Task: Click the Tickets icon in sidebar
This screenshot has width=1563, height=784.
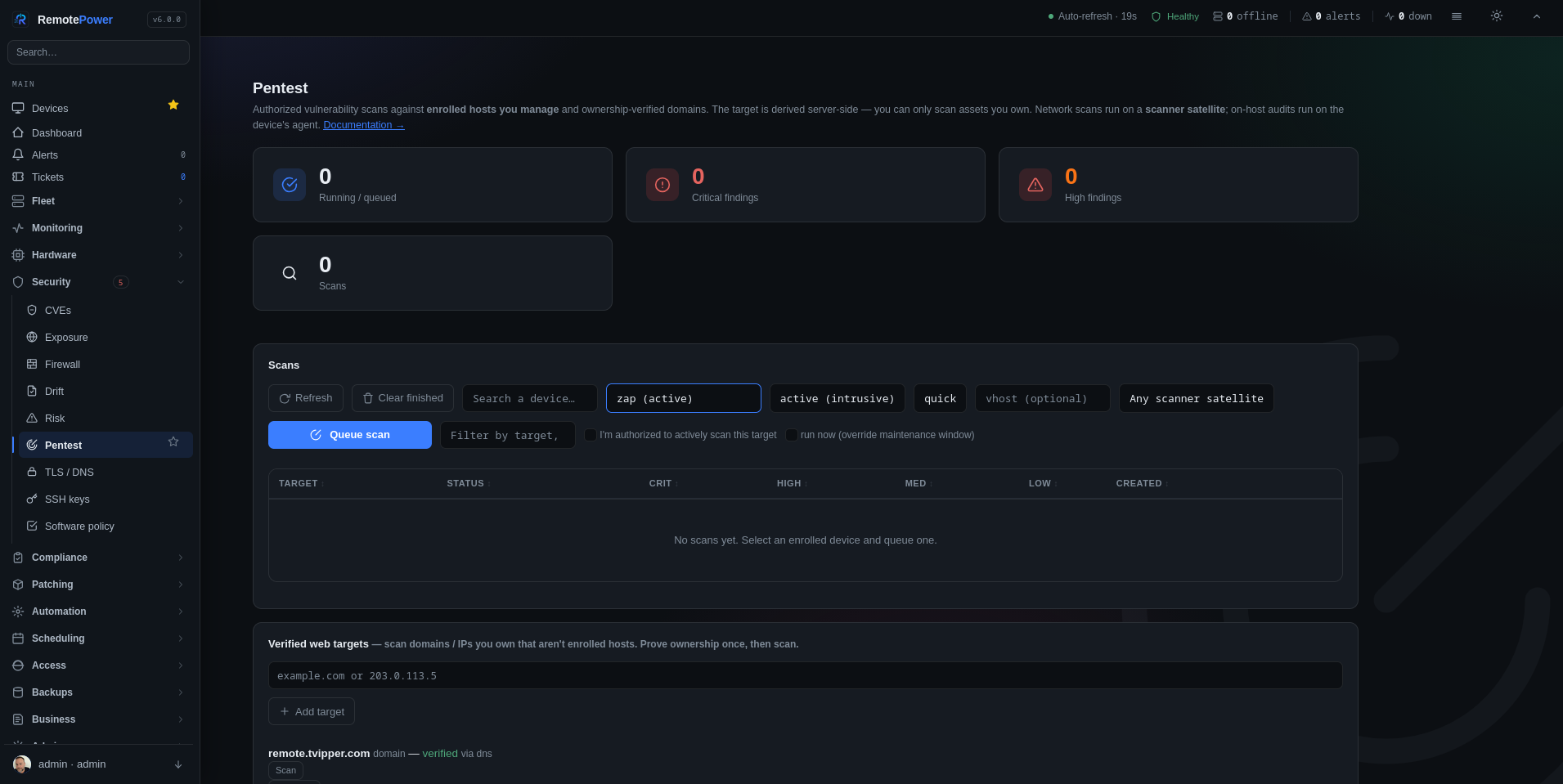Action: point(18,177)
